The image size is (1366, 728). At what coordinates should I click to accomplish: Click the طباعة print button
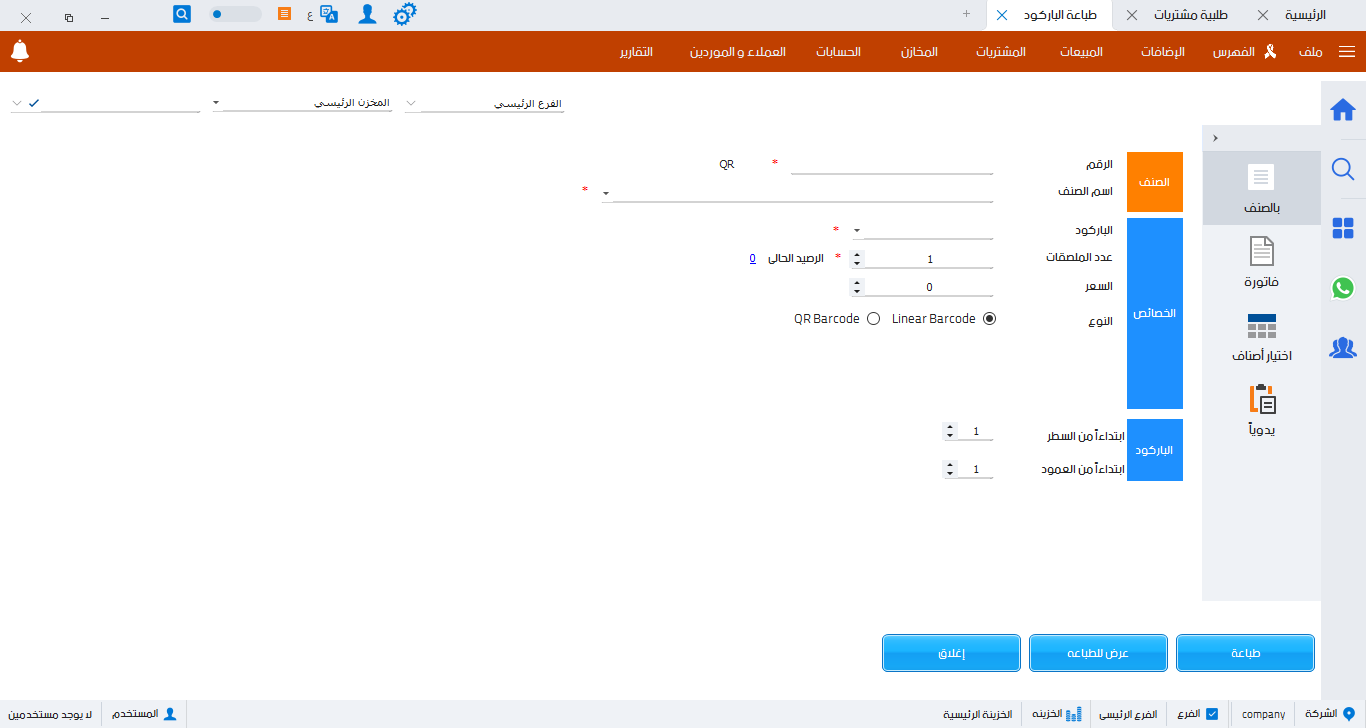(x=1245, y=653)
